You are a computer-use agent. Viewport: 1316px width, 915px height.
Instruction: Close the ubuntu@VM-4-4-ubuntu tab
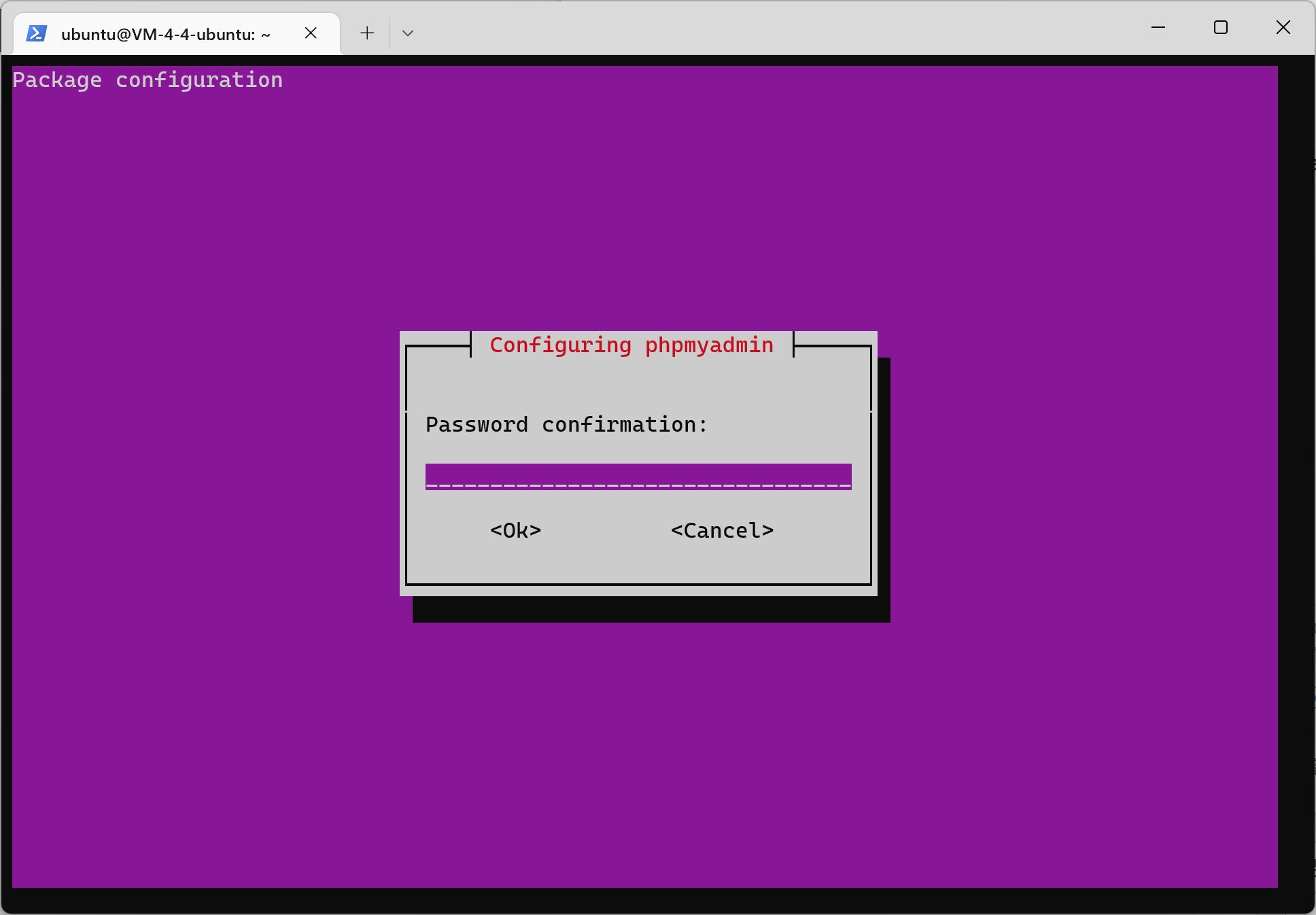[311, 33]
